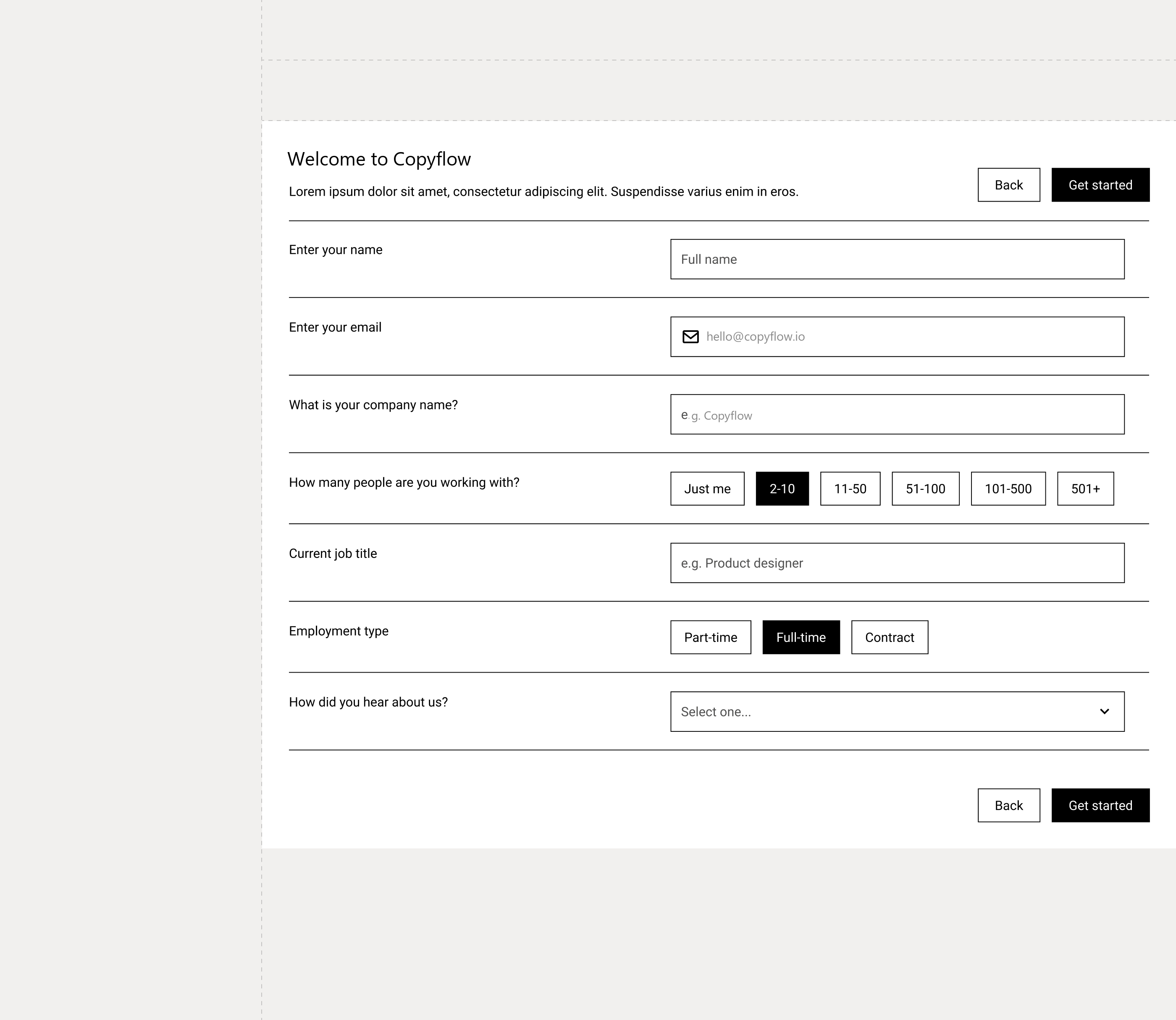Click 'How many people are you working with?' text
This screenshot has width=1176, height=1020.
[404, 483]
